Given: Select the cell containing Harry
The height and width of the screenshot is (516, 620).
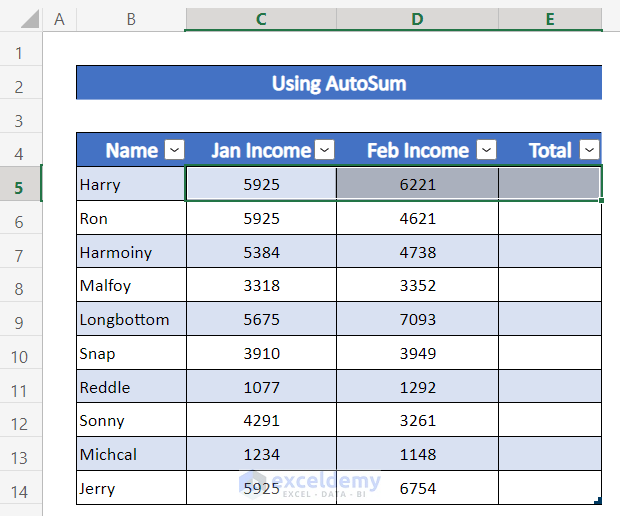Looking at the screenshot, I should (131, 184).
